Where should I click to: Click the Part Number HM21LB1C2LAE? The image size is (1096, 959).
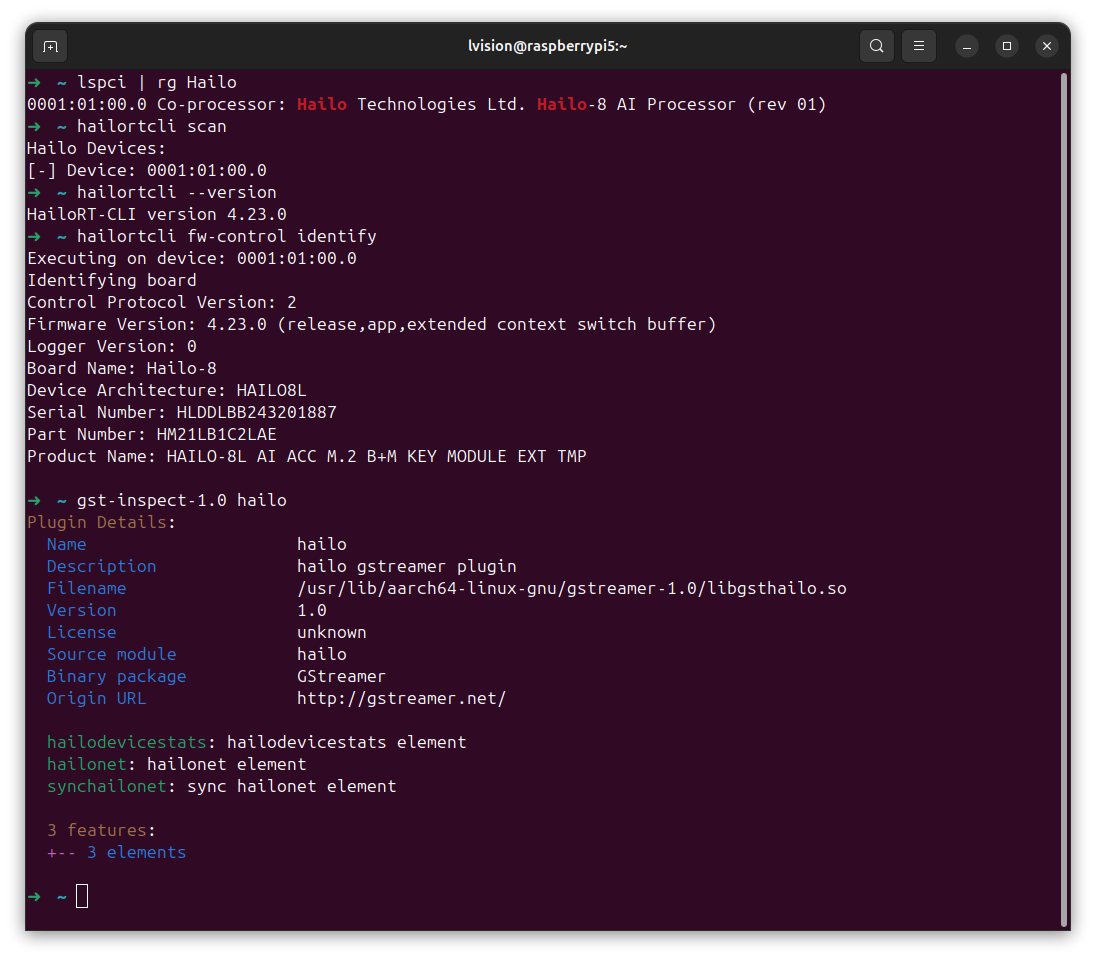[217, 435]
